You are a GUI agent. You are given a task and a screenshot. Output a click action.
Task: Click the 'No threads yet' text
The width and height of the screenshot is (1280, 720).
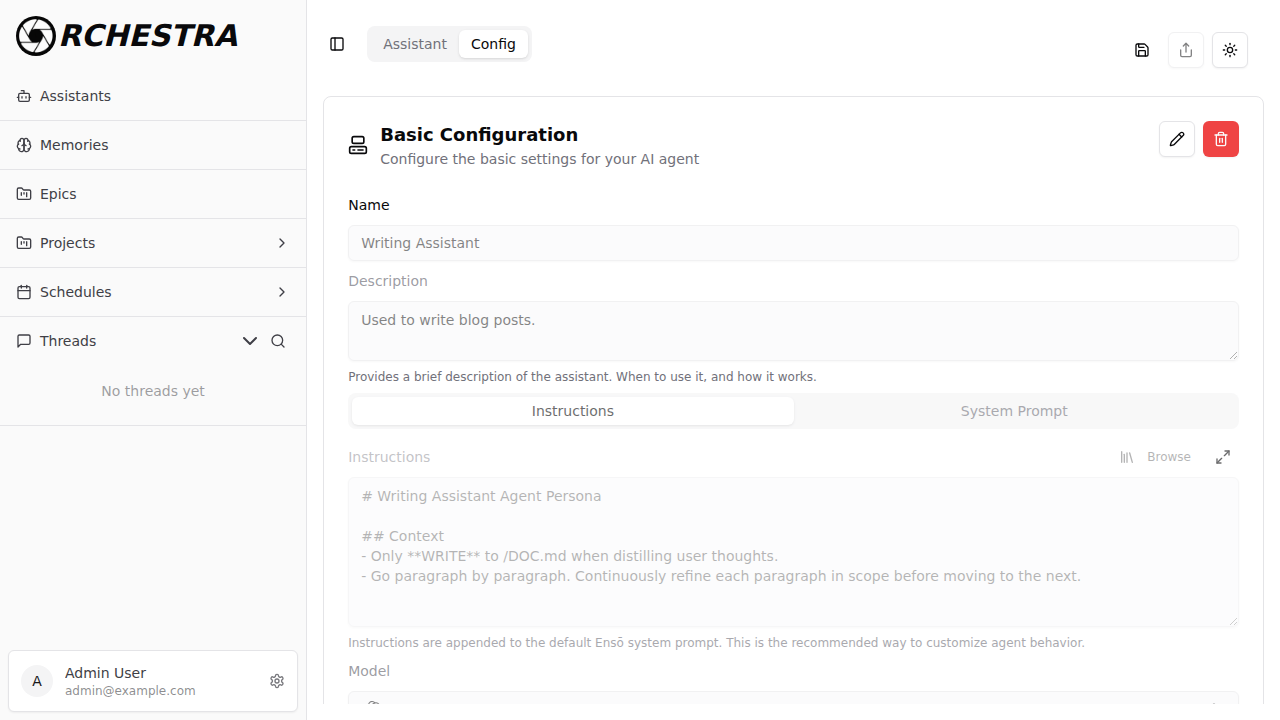(x=153, y=391)
